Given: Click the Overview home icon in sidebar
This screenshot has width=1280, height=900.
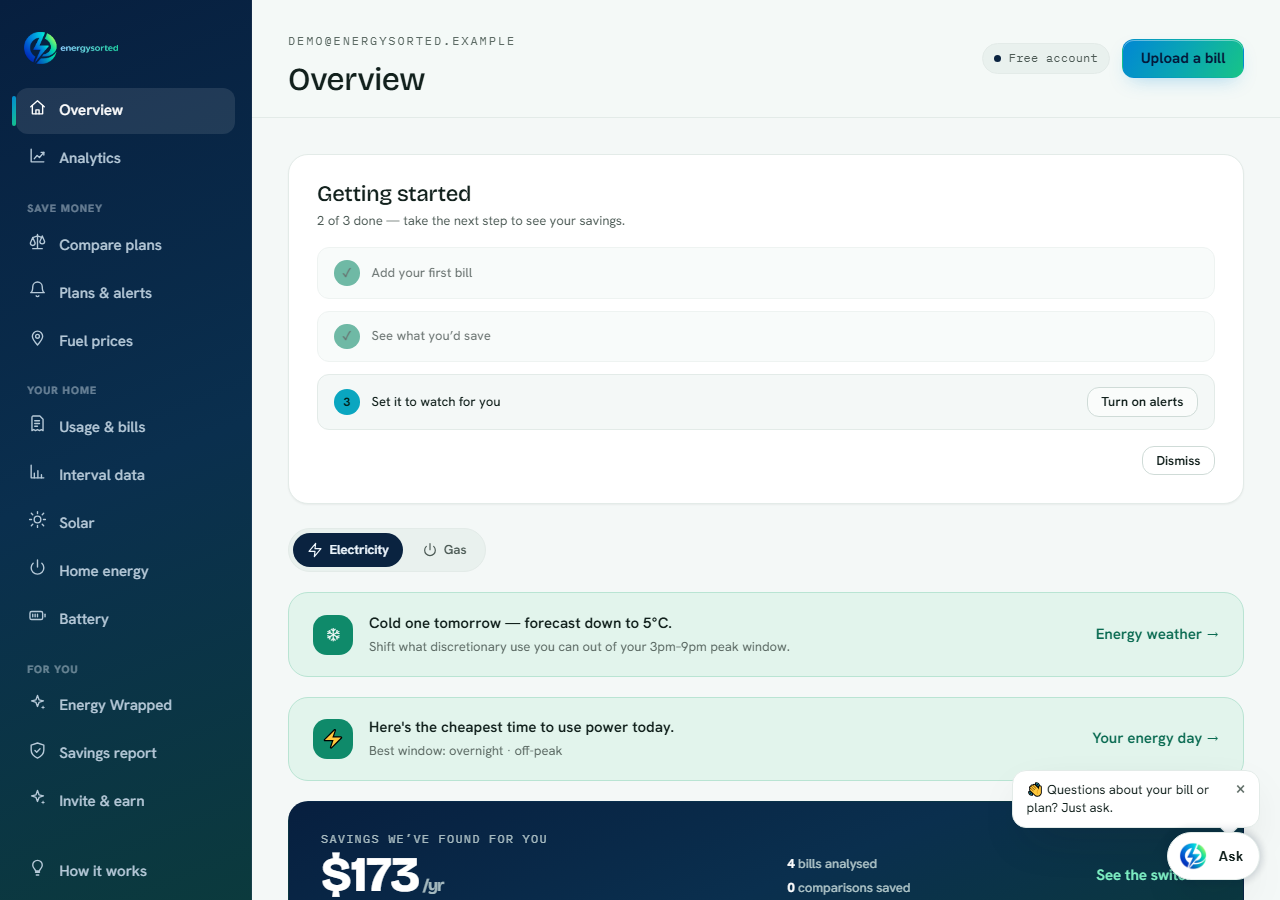Looking at the screenshot, I should (38, 108).
